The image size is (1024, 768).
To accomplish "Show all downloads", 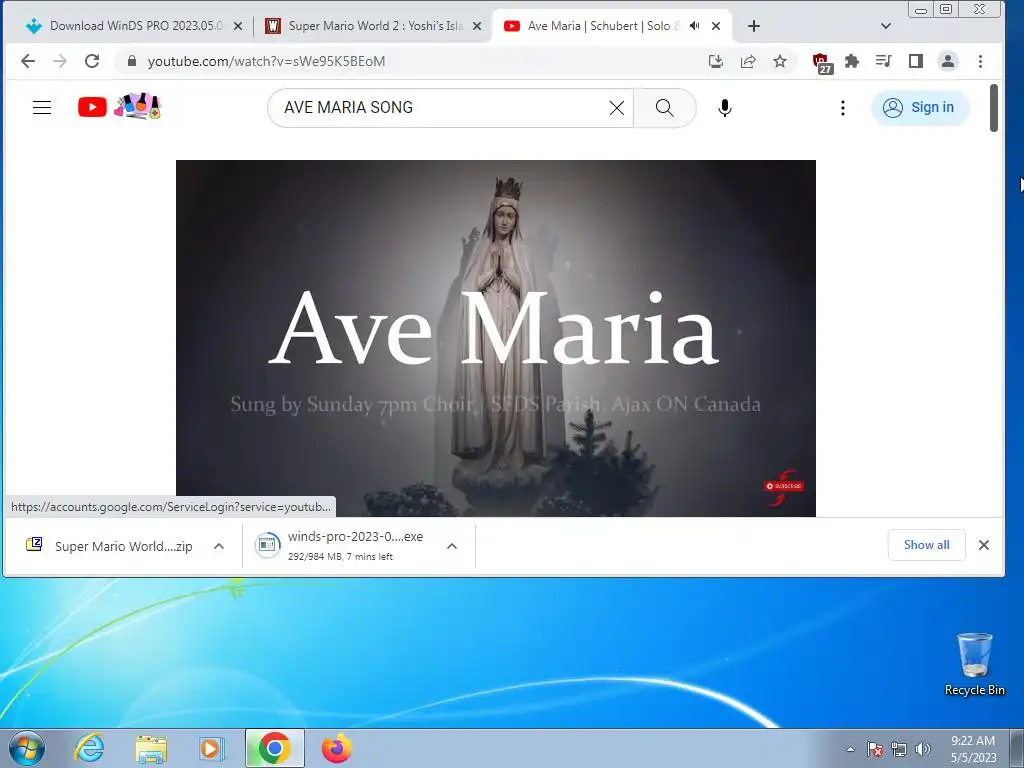I will [x=926, y=545].
